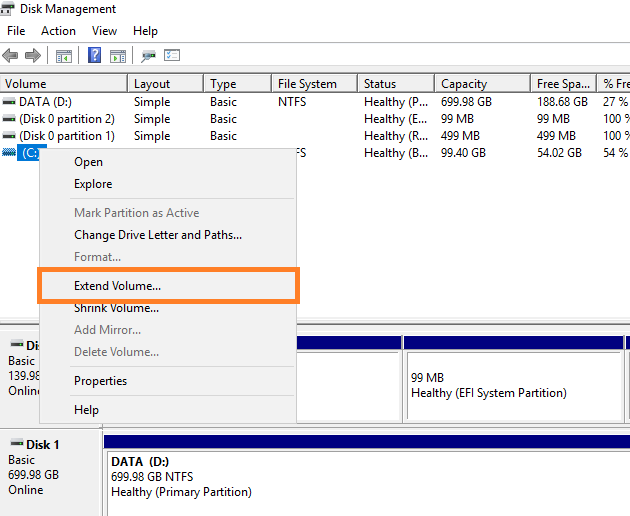
Task: Click Properties in the context menu
Action: 100,381
